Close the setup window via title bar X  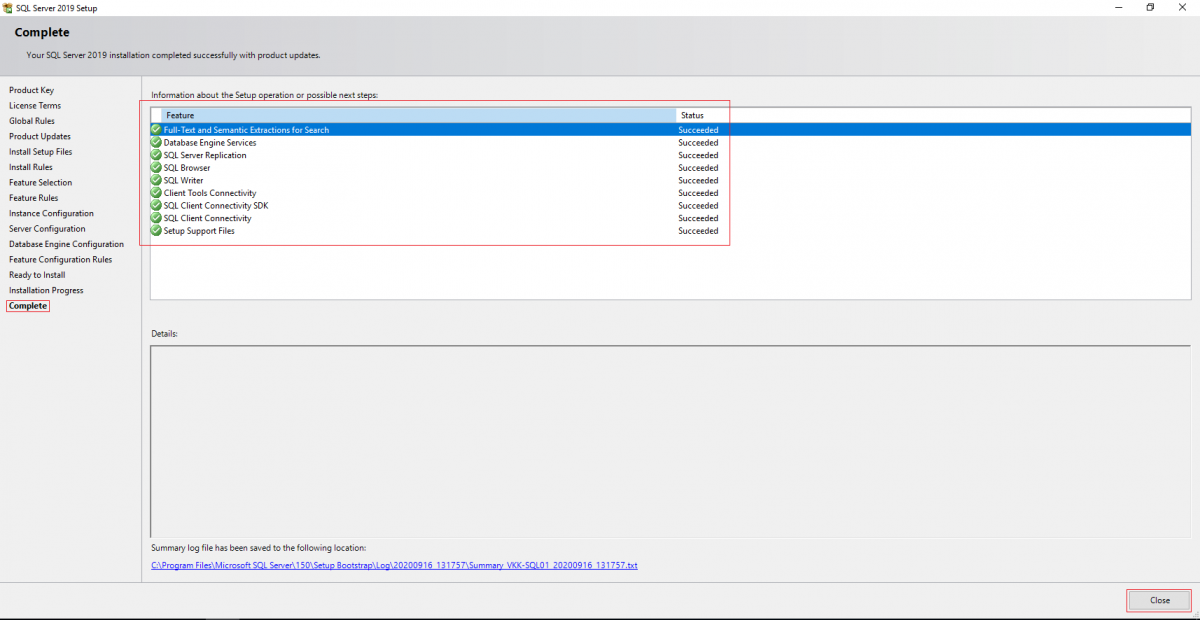tap(1183, 7)
